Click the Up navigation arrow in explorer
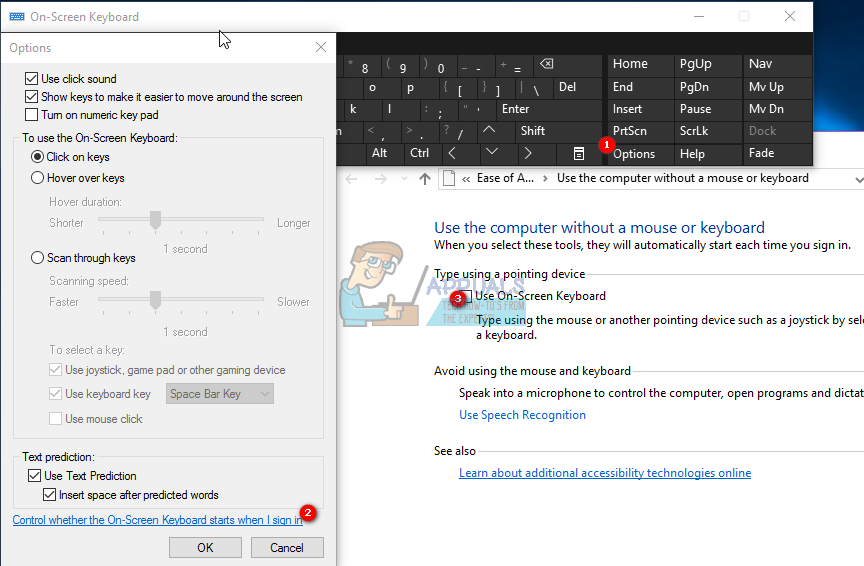 425,179
